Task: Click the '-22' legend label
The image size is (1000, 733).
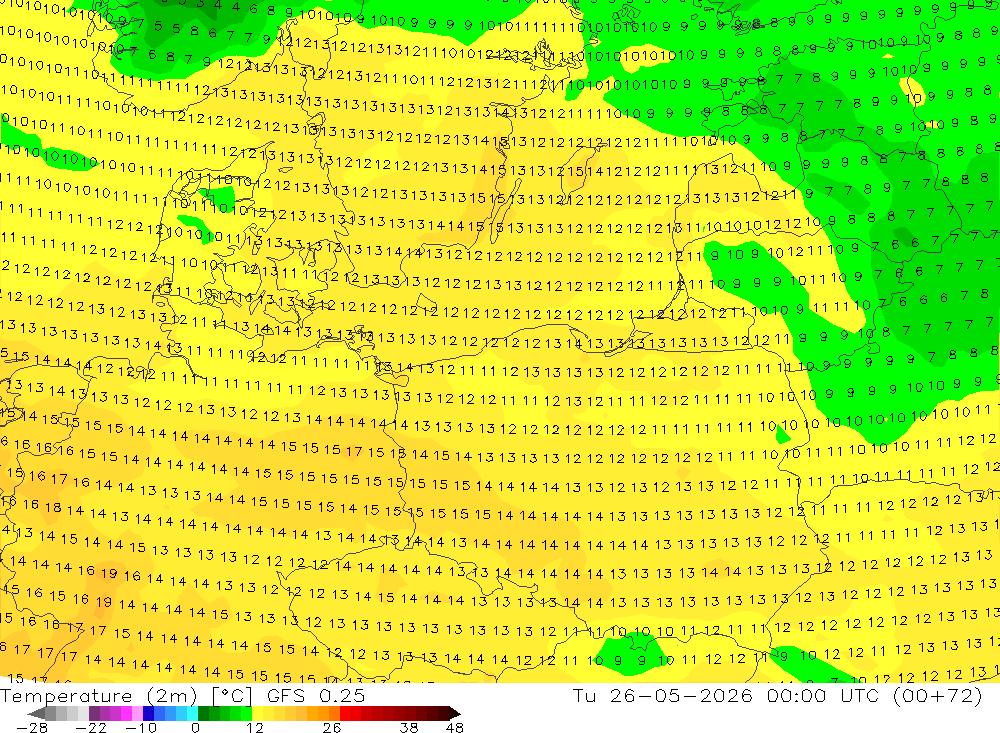Action: tap(91, 728)
